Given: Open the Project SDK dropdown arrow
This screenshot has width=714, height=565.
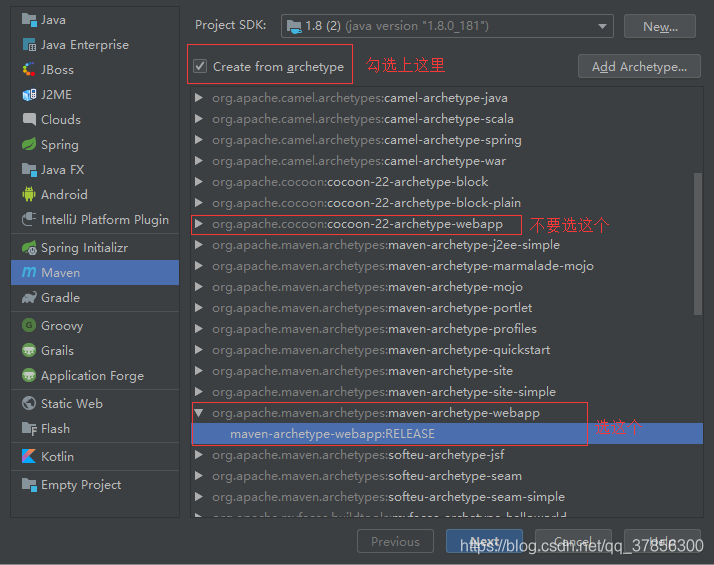Looking at the screenshot, I should pos(602,26).
